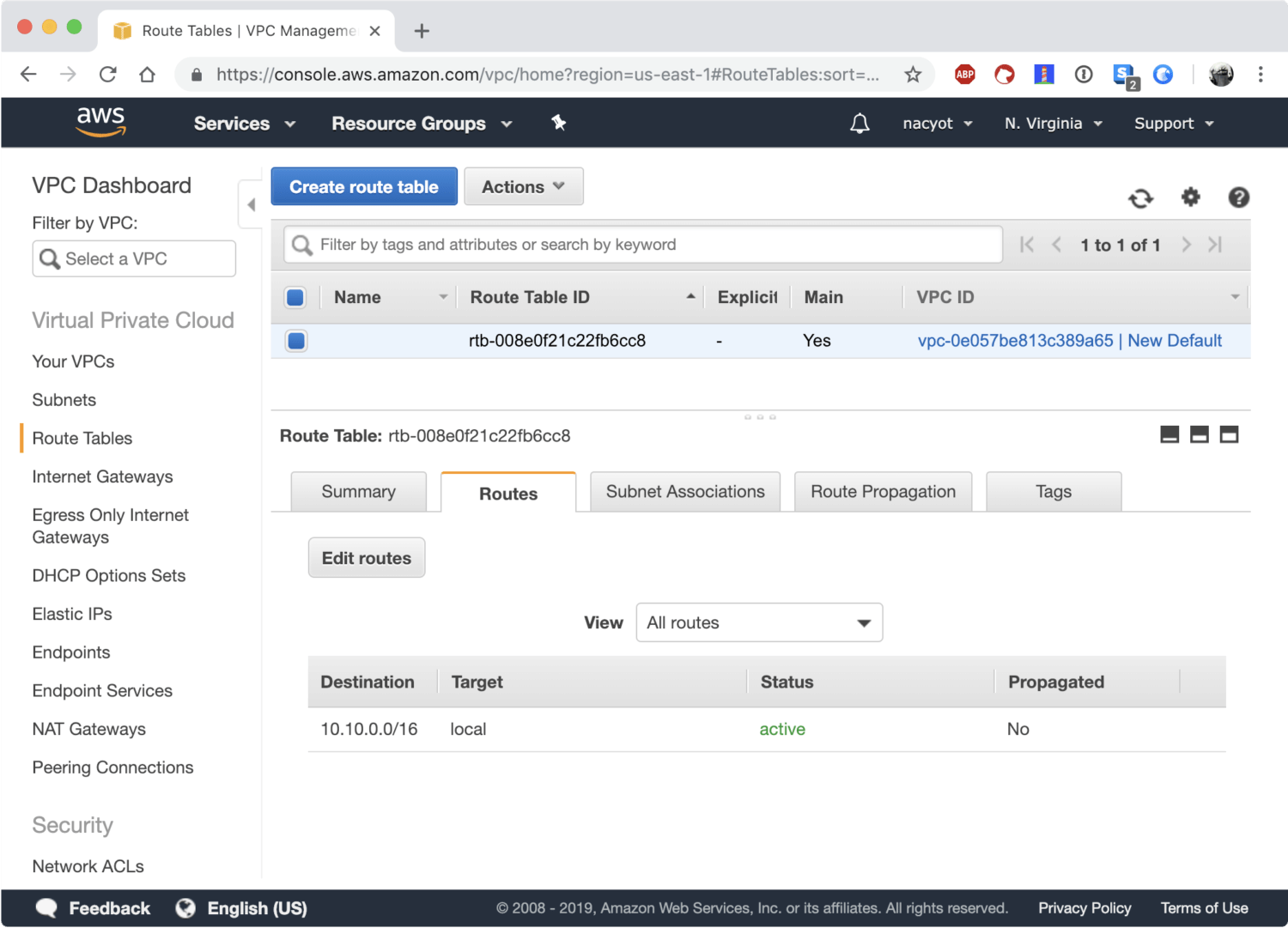Click the Feedback speech bubble icon

[46, 908]
